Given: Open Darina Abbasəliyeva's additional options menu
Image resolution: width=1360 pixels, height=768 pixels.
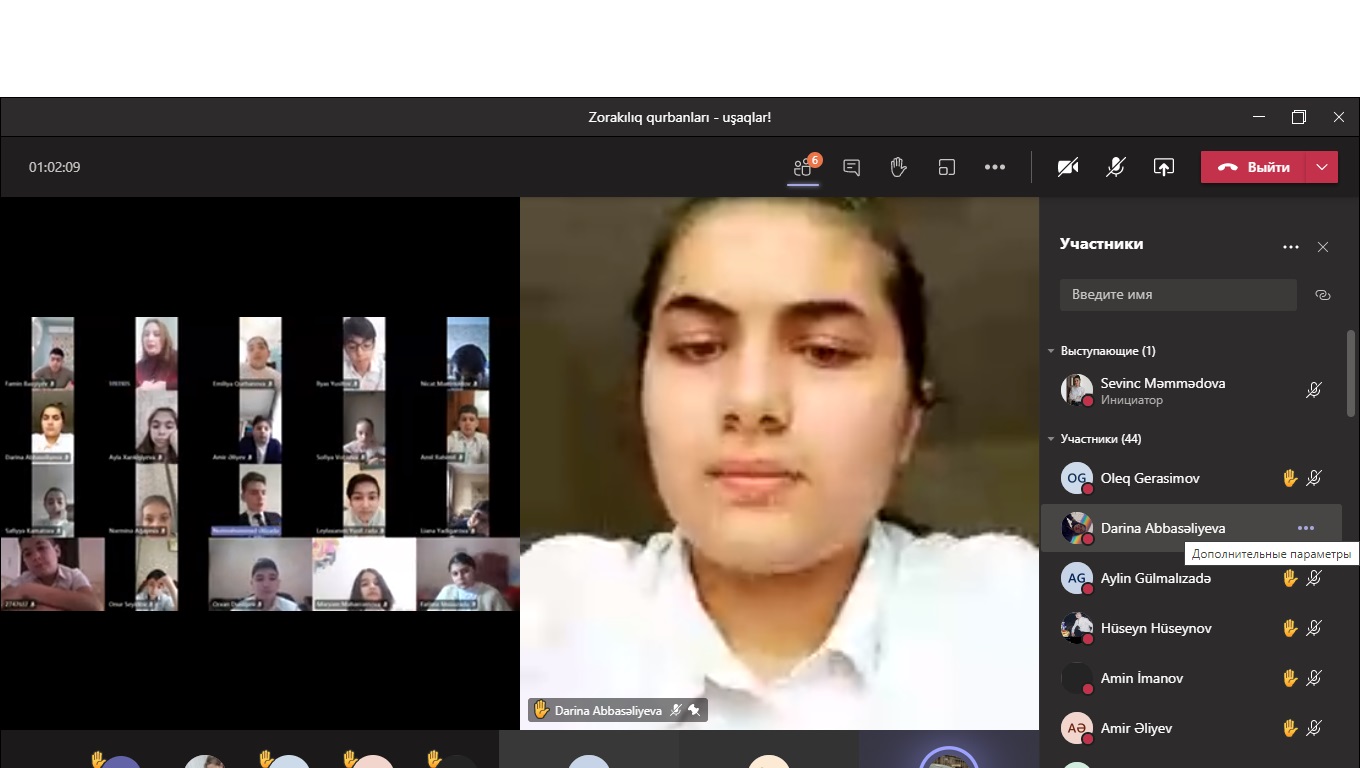Looking at the screenshot, I should (1306, 528).
